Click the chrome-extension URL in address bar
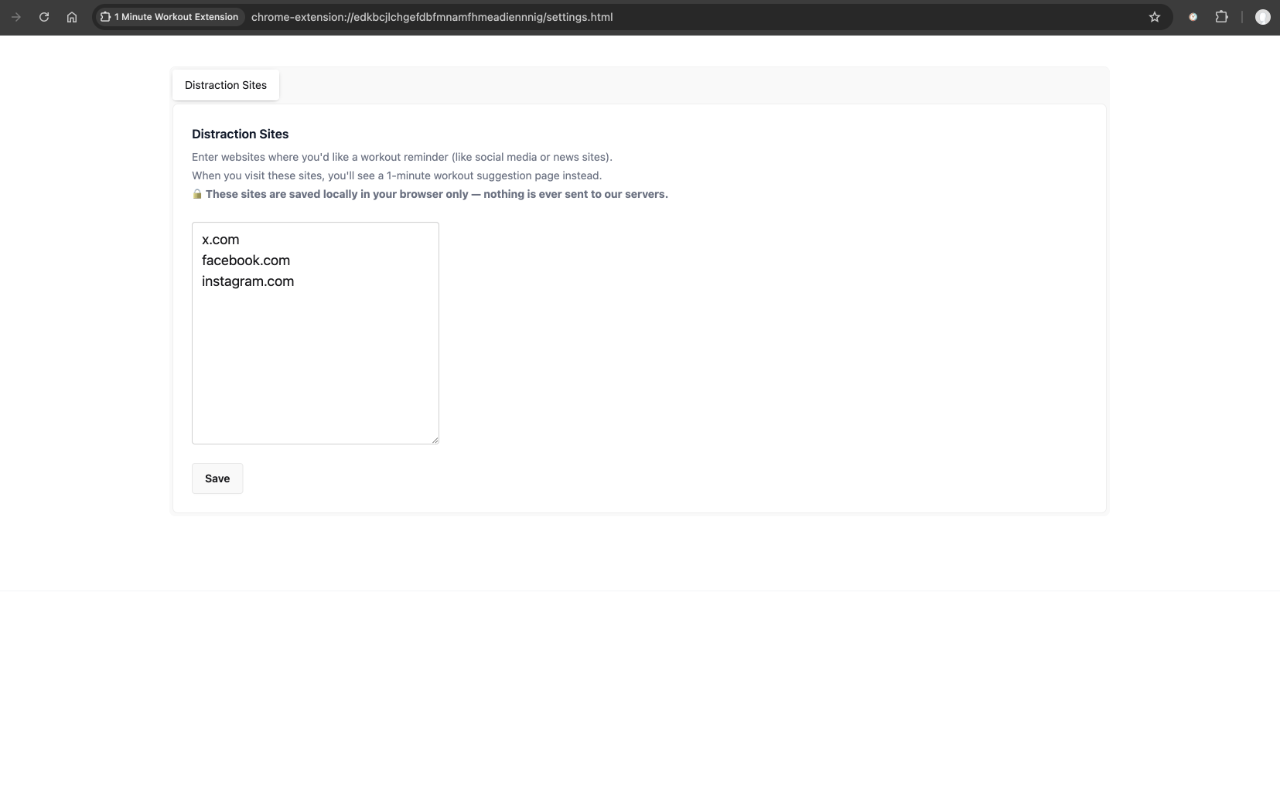Image resolution: width=1280 pixels, height=800 pixels. tap(432, 17)
